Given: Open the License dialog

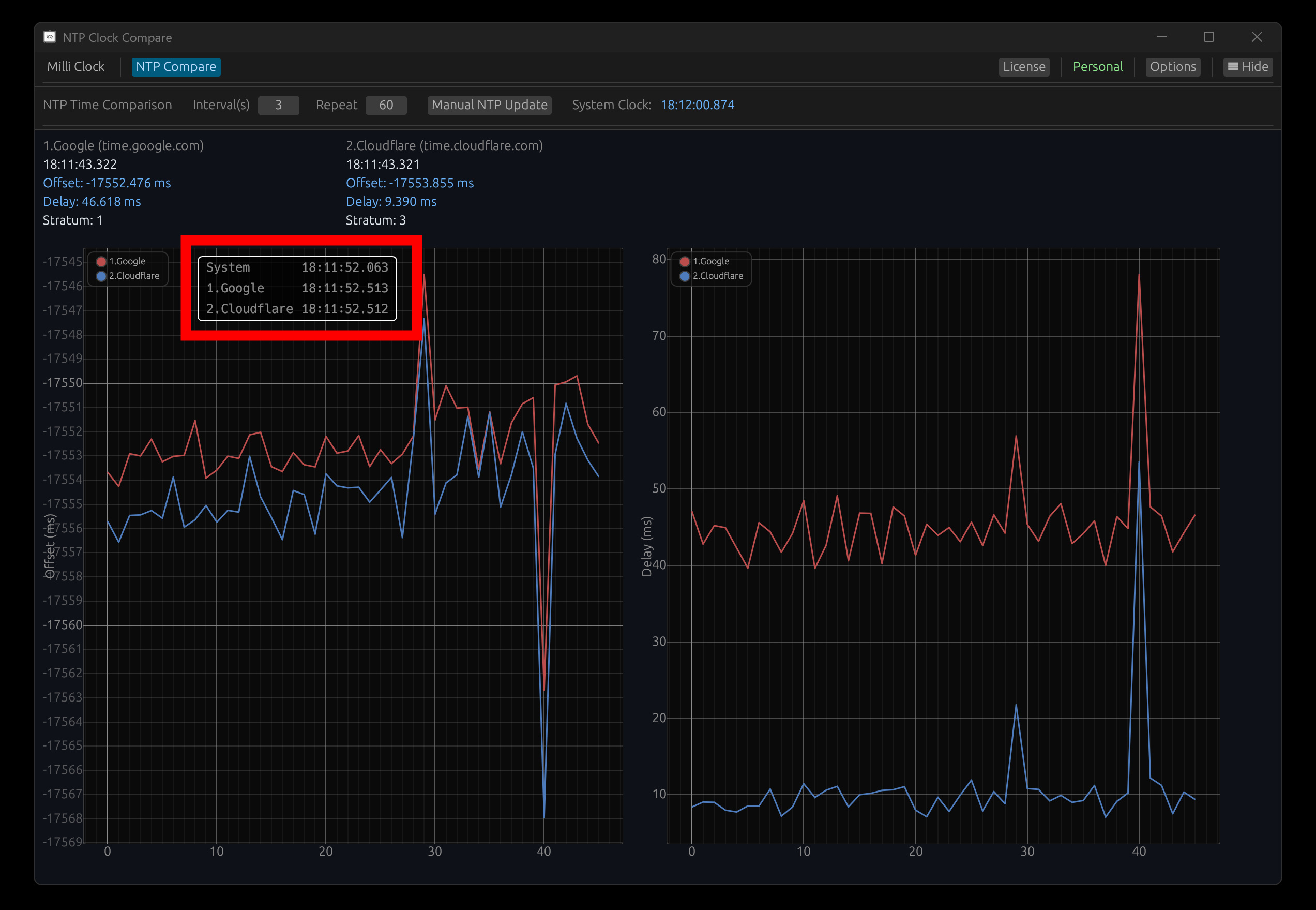Looking at the screenshot, I should [x=1024, y=67].
